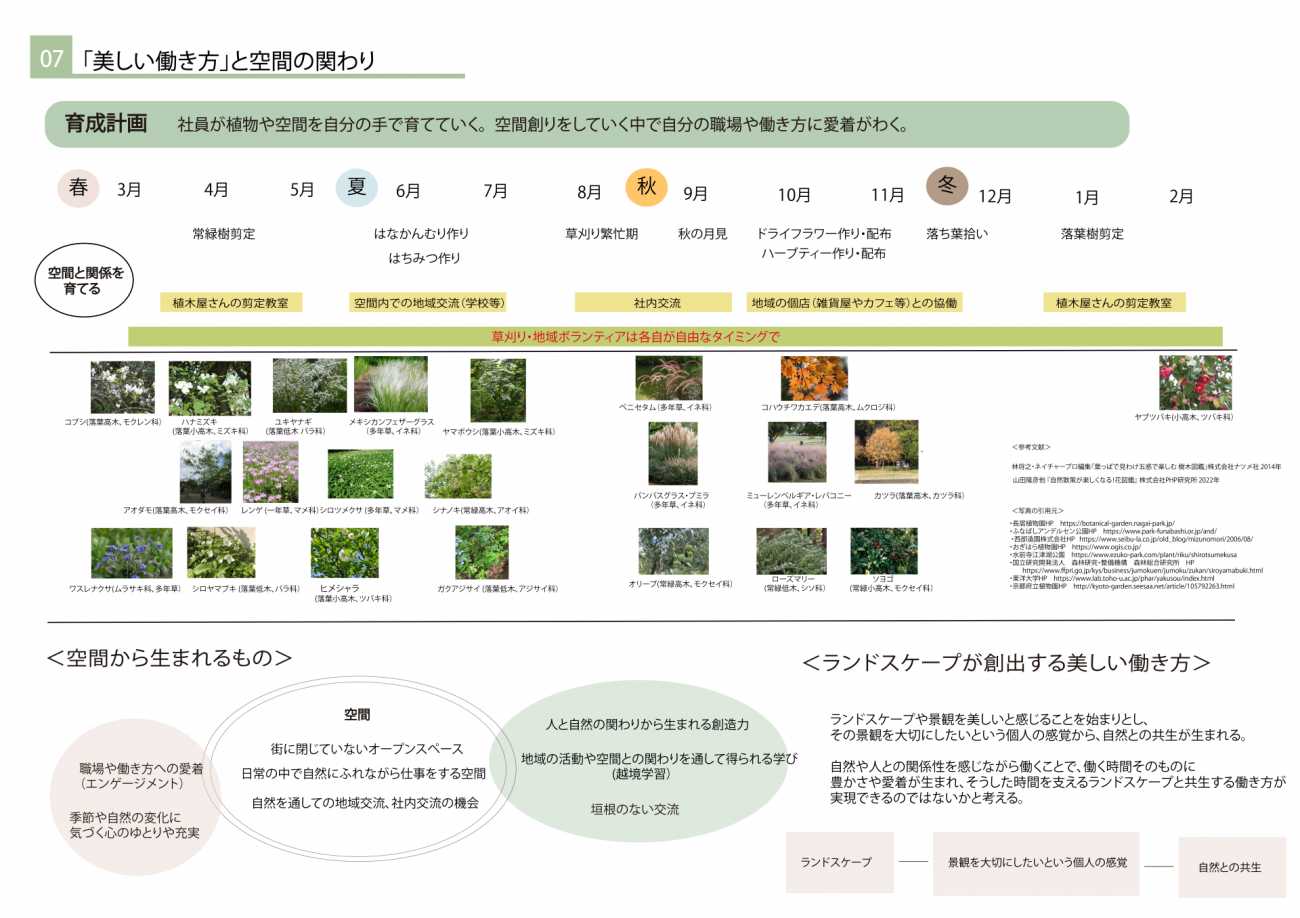This screenshot has width=1300, height=918.
Task: Open the コブシ magnolia photo
Action: pyautogui.click(x=122, y=387)
